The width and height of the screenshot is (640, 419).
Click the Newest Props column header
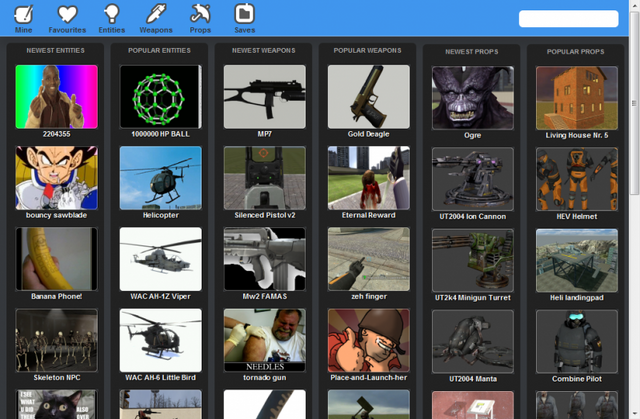(x=472, y=52)
